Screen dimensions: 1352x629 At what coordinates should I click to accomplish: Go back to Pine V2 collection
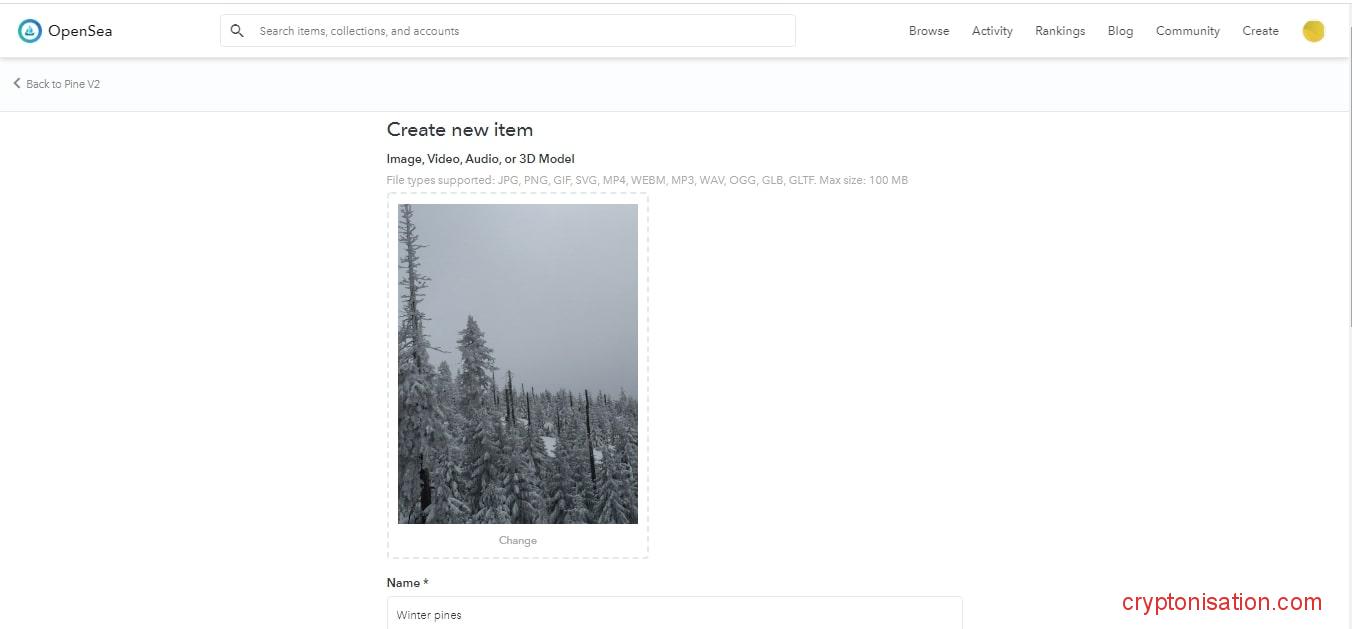point(63,84)
